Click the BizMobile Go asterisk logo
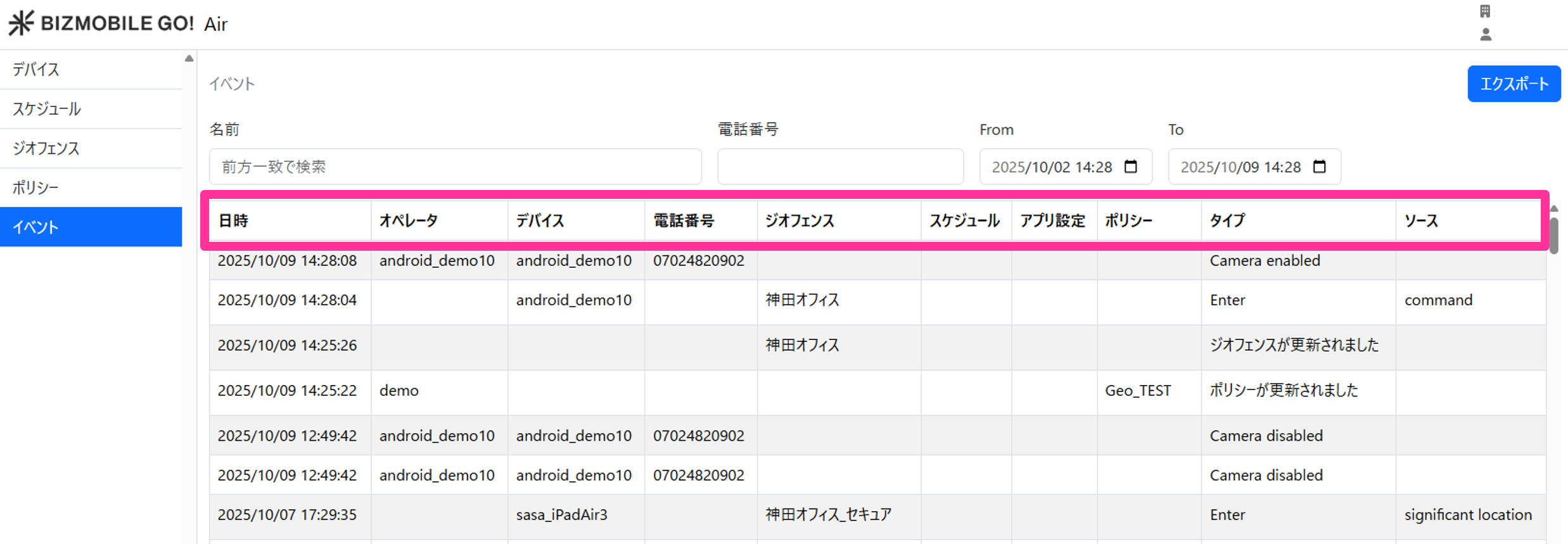The width and height of the screenshot is (1568, 544). coord(21,23)
